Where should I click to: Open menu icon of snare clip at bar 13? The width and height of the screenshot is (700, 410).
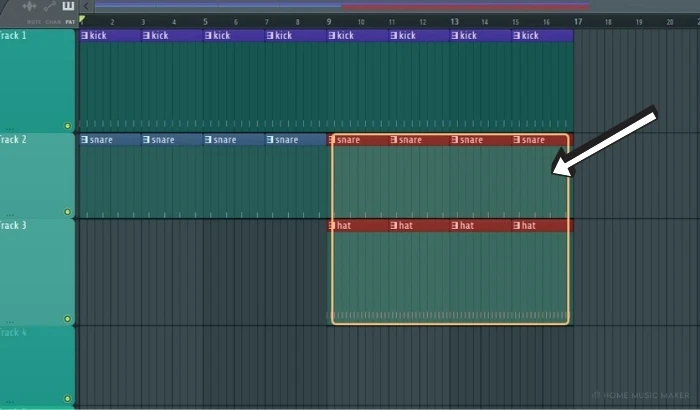[455, 140]
